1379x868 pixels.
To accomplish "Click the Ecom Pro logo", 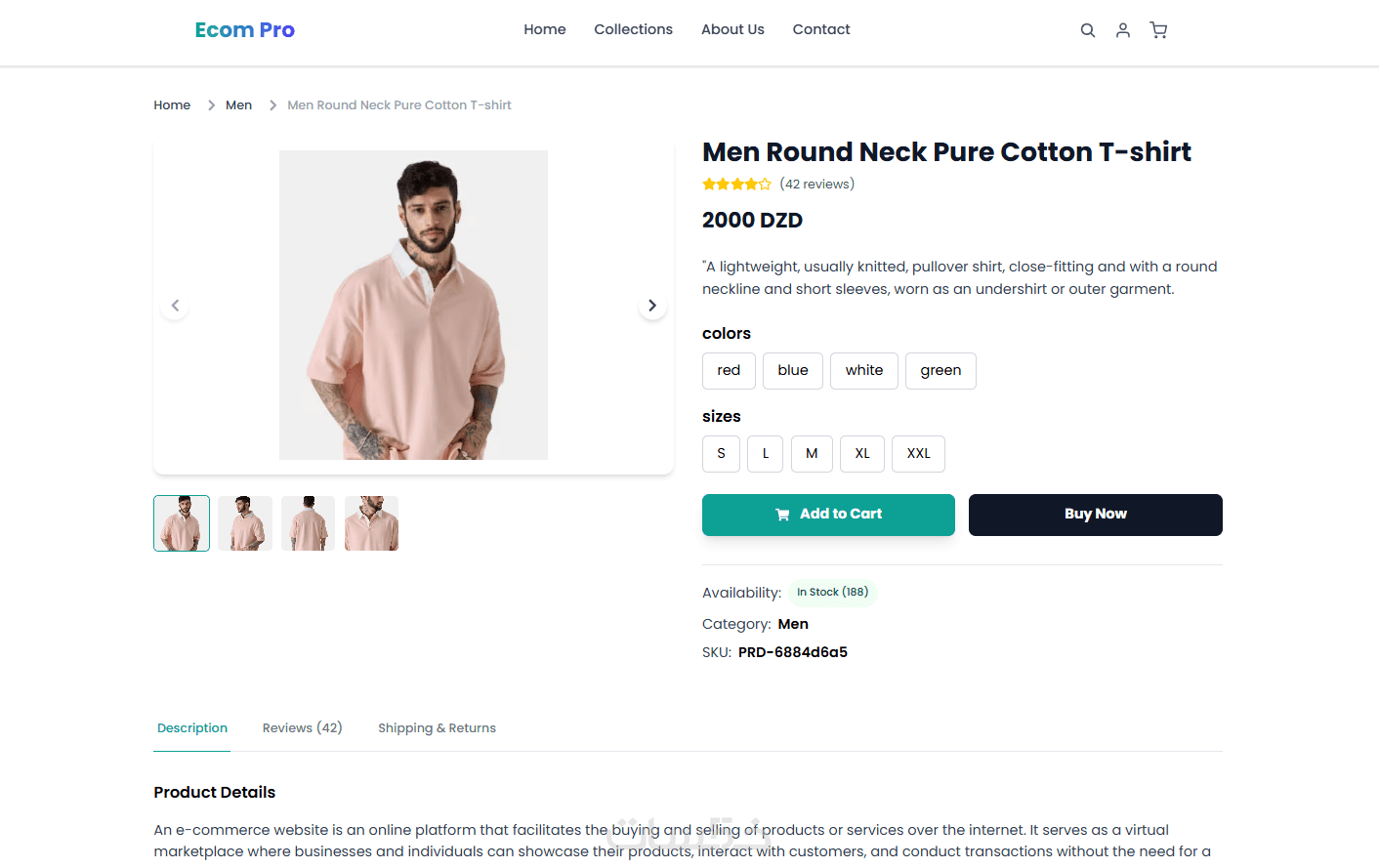I will click(x=244, y=30).
